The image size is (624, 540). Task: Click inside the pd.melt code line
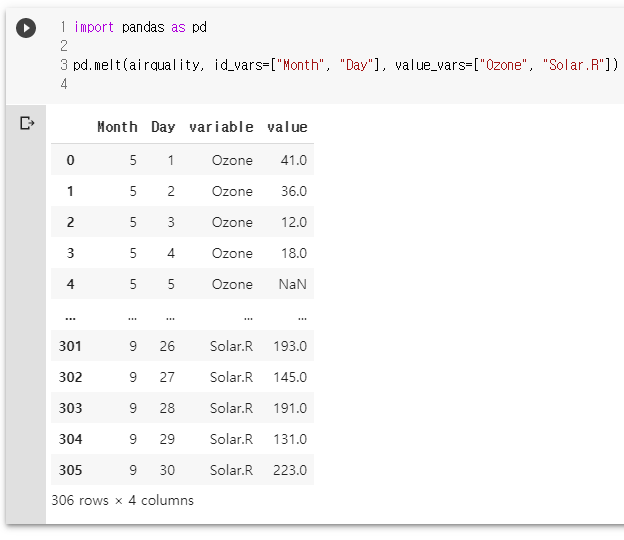point(345,64)
